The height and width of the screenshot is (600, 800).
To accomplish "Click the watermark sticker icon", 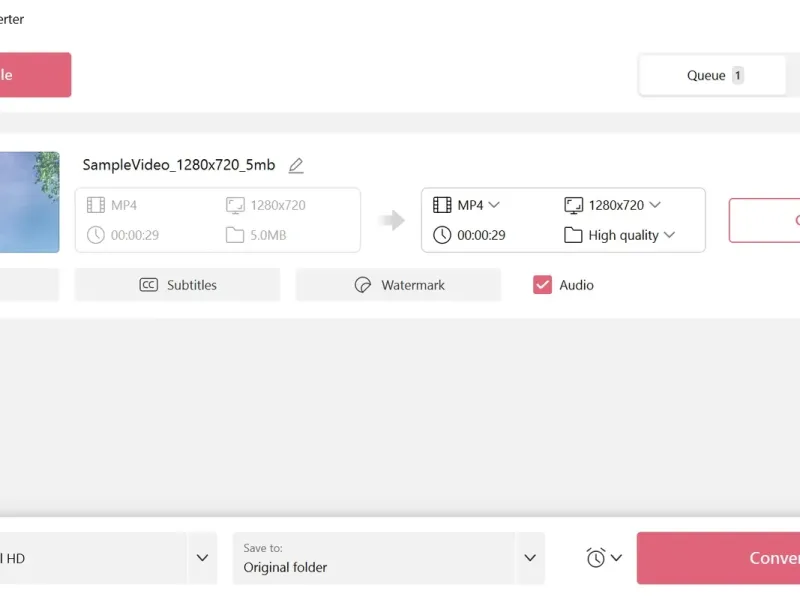I will pos(363,285).
